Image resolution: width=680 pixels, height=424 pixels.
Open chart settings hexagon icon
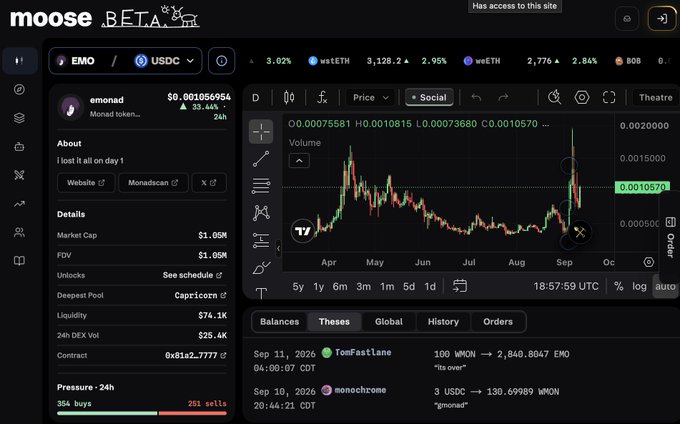pyautogui.click(x=582, y=98)
